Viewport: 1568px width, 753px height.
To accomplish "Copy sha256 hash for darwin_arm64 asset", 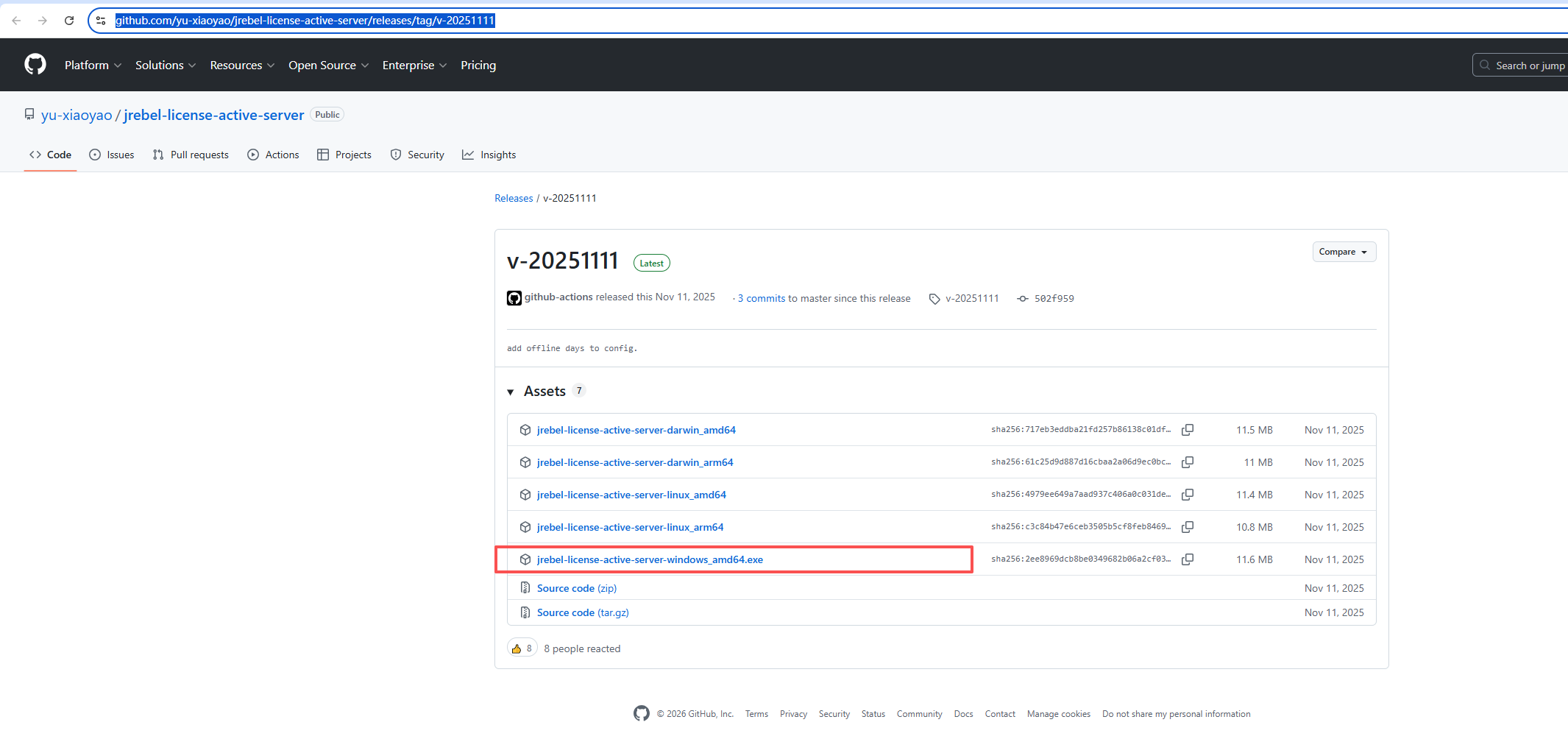I will click(x=1188, y=462).
